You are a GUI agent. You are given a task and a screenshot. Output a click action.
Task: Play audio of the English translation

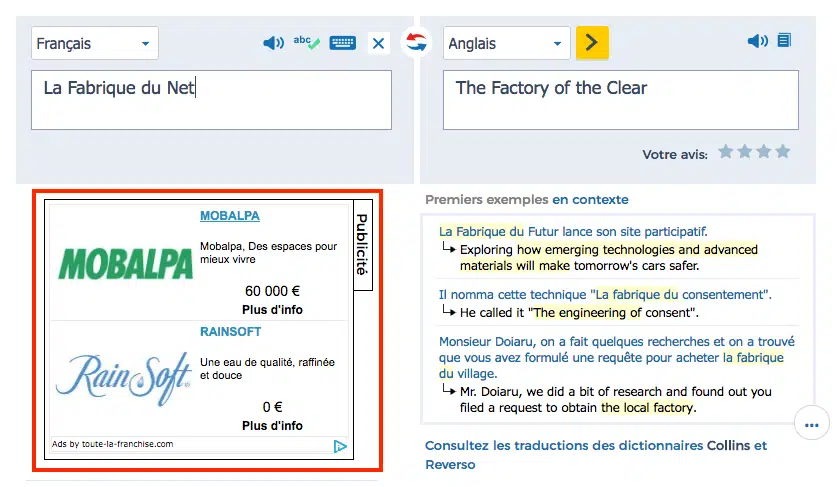757,41
